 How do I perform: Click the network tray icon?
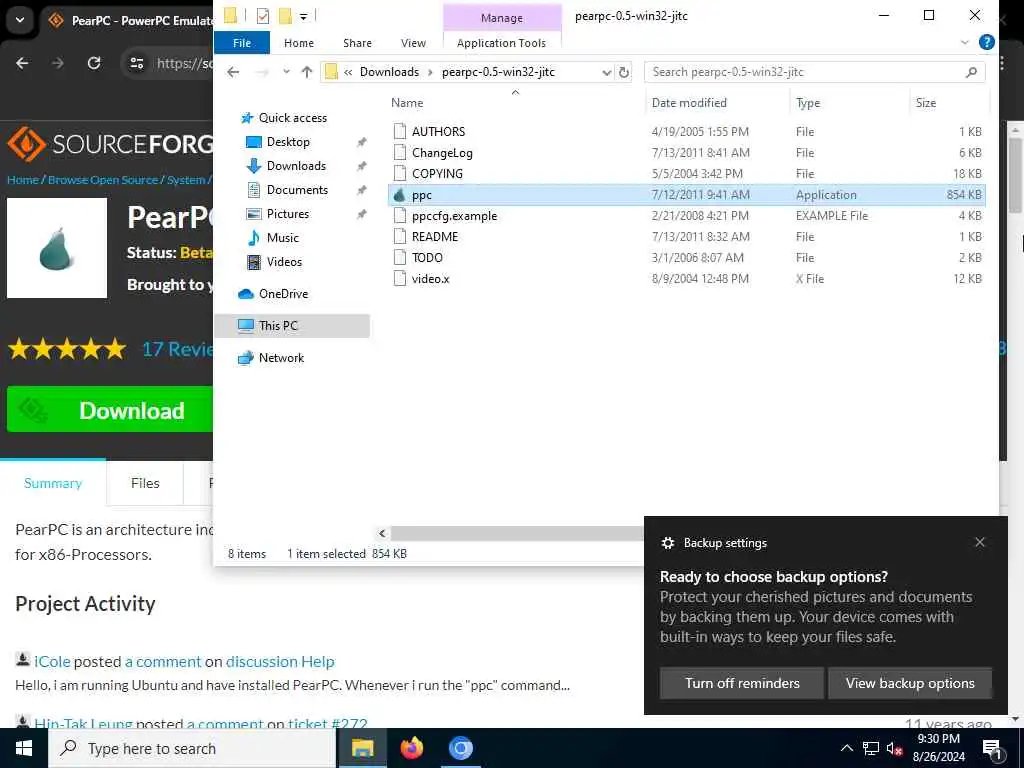pos(871,748)
